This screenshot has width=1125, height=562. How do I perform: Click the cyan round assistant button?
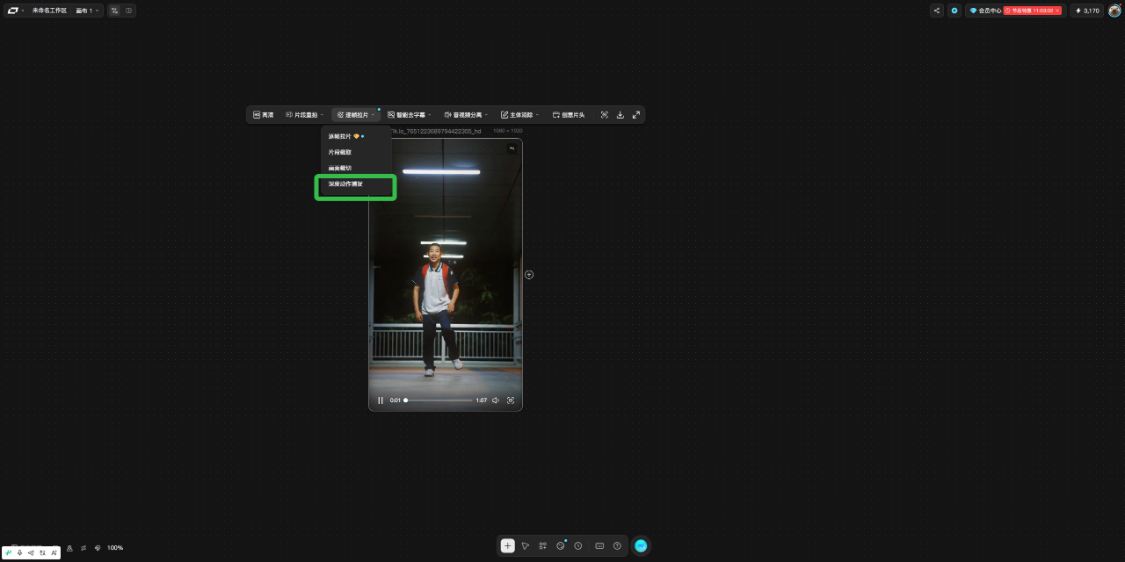tap(641, 545)
